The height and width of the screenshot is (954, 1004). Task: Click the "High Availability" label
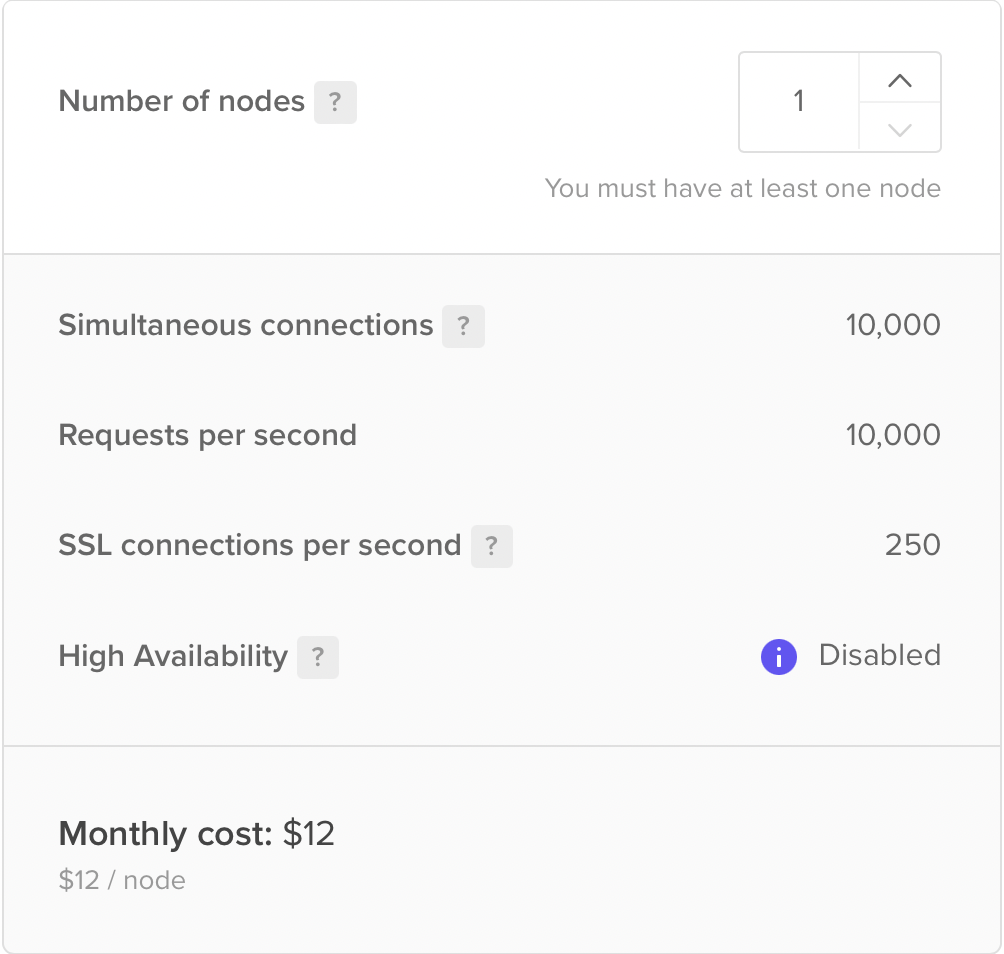173,657
